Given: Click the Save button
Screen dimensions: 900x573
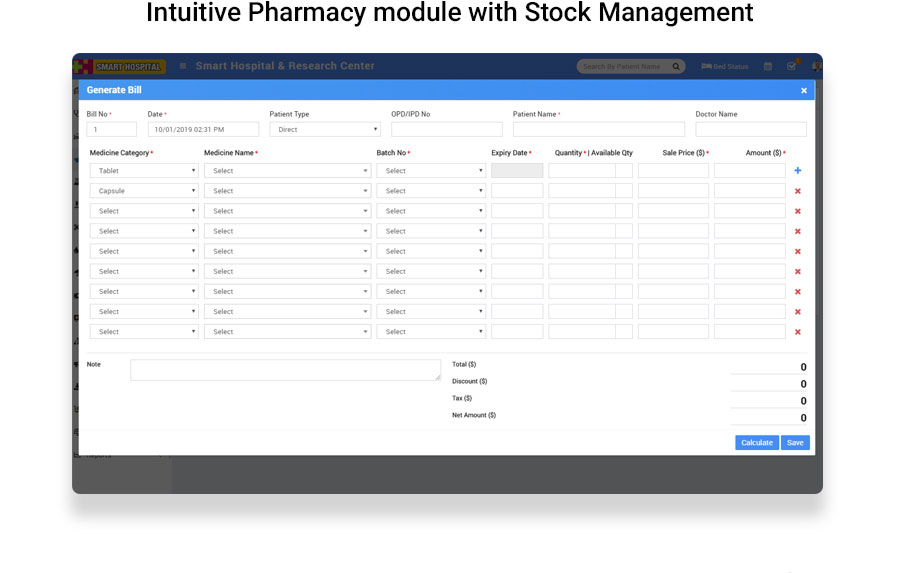Looking at the screenshot, I should pos(795,442).
